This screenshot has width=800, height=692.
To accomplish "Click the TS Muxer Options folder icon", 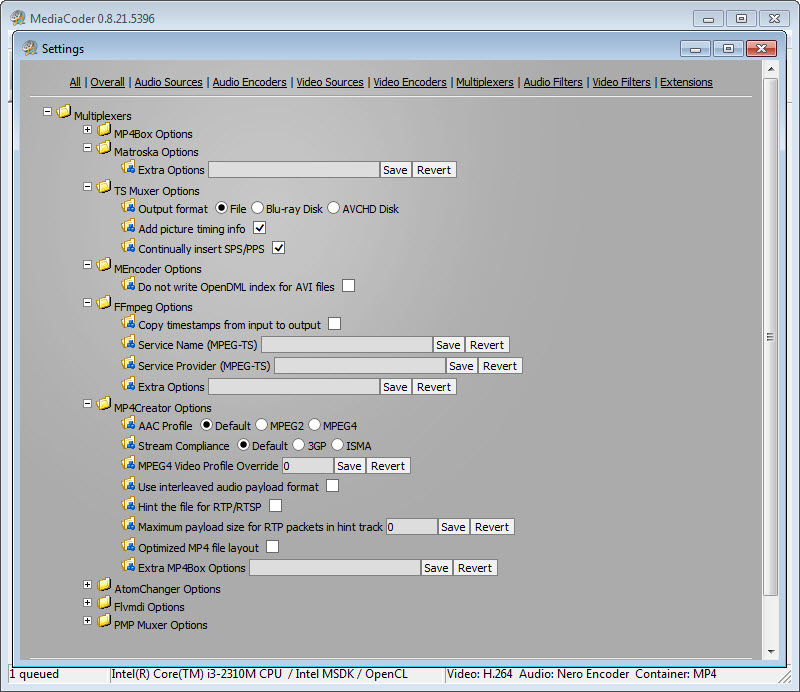I will point(104,188).
